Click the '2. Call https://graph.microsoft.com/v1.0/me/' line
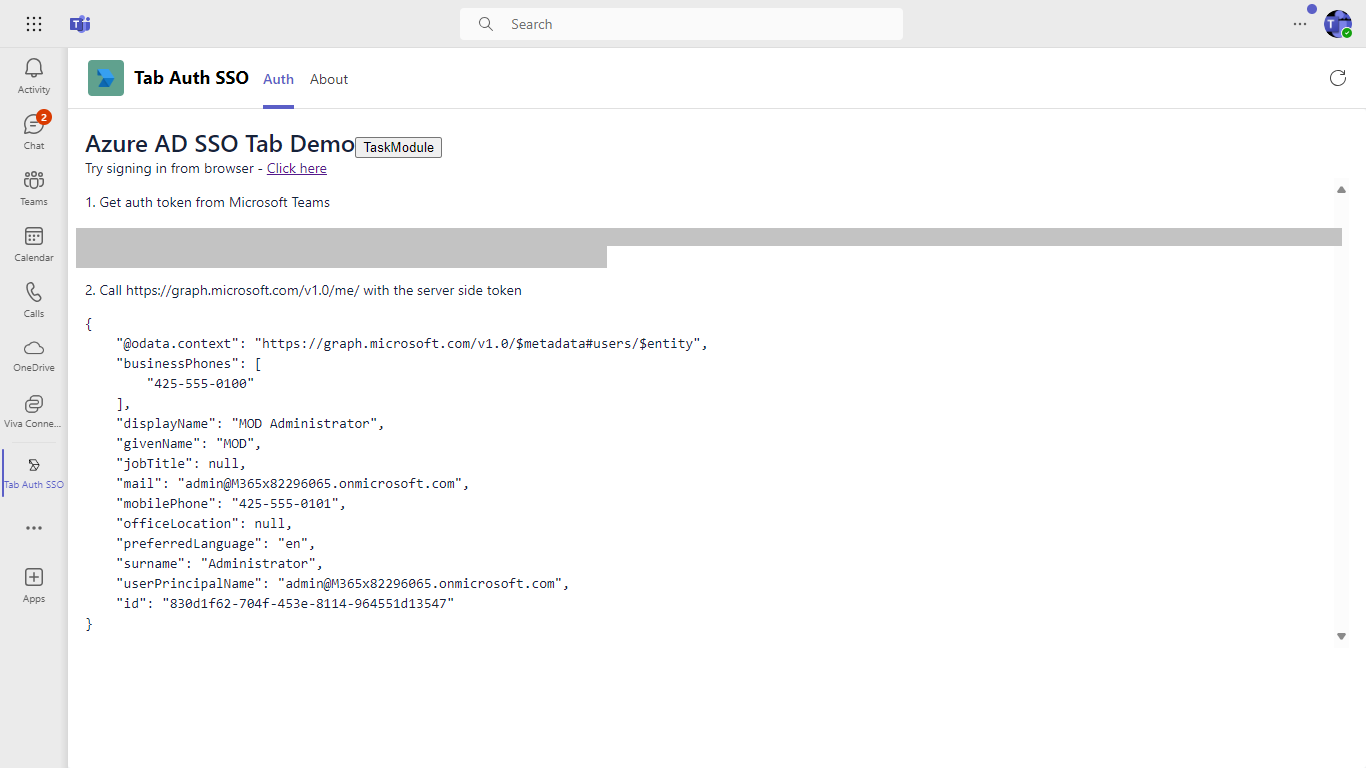The width and height of the screenshot is (1366, 768). point(303,290)
